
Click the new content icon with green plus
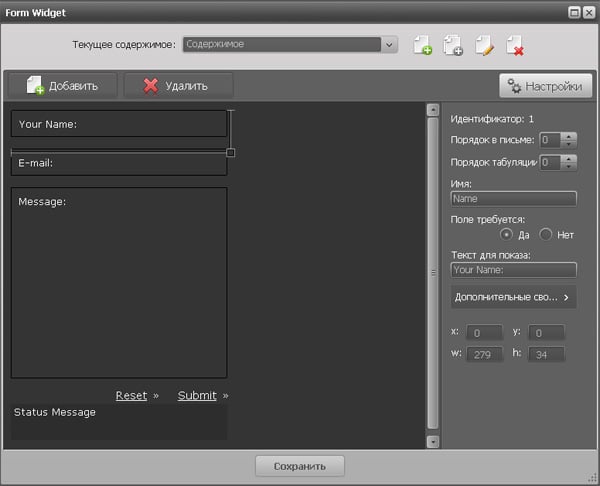click(x=422, y=45)
